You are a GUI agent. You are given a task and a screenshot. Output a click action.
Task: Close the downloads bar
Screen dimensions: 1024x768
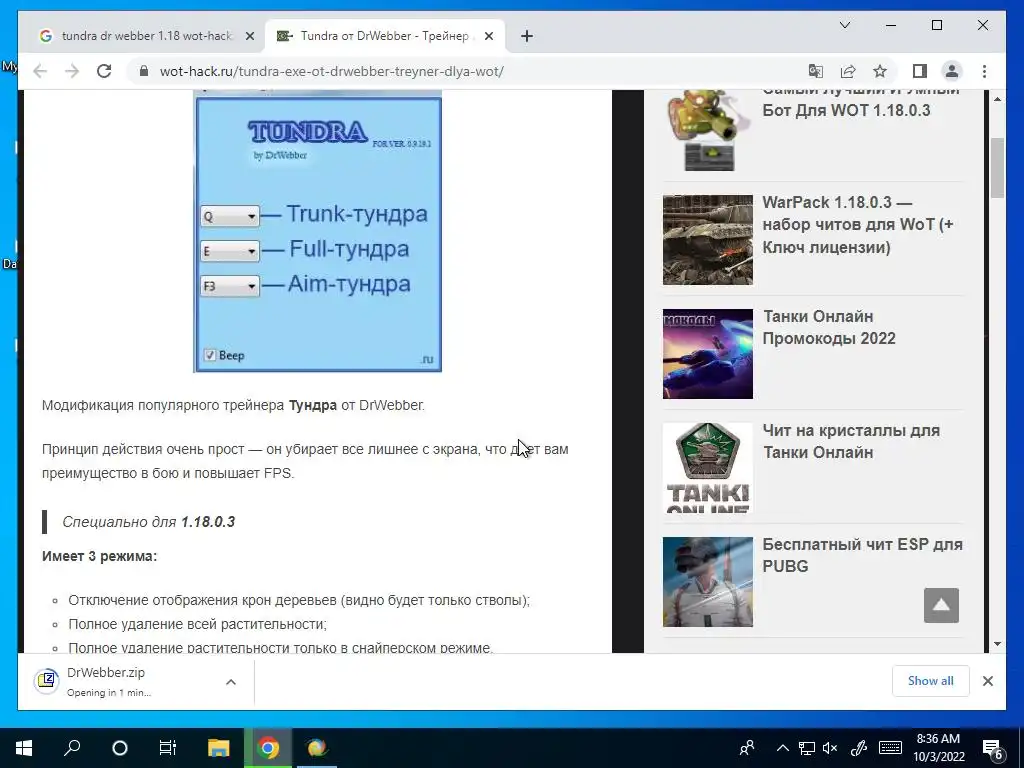point(987,681)
